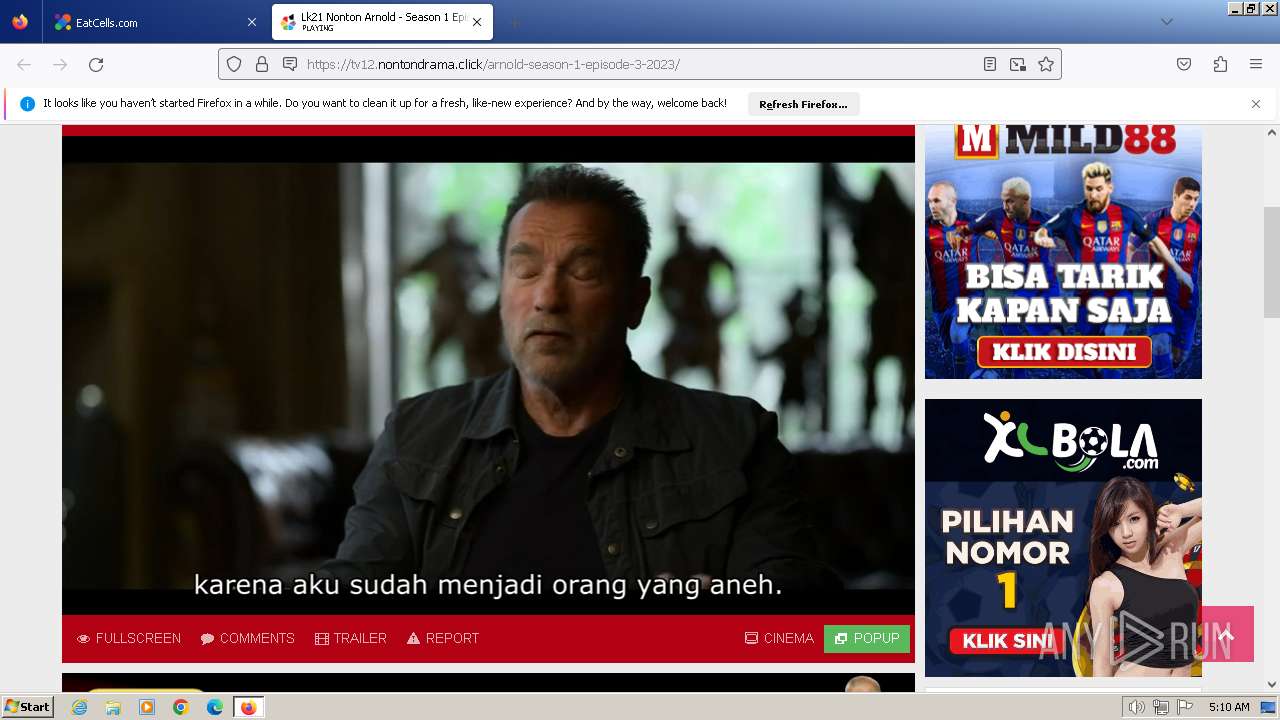
Task: Launch Internet Explorer from the taskbar
Action: point(80,707)
